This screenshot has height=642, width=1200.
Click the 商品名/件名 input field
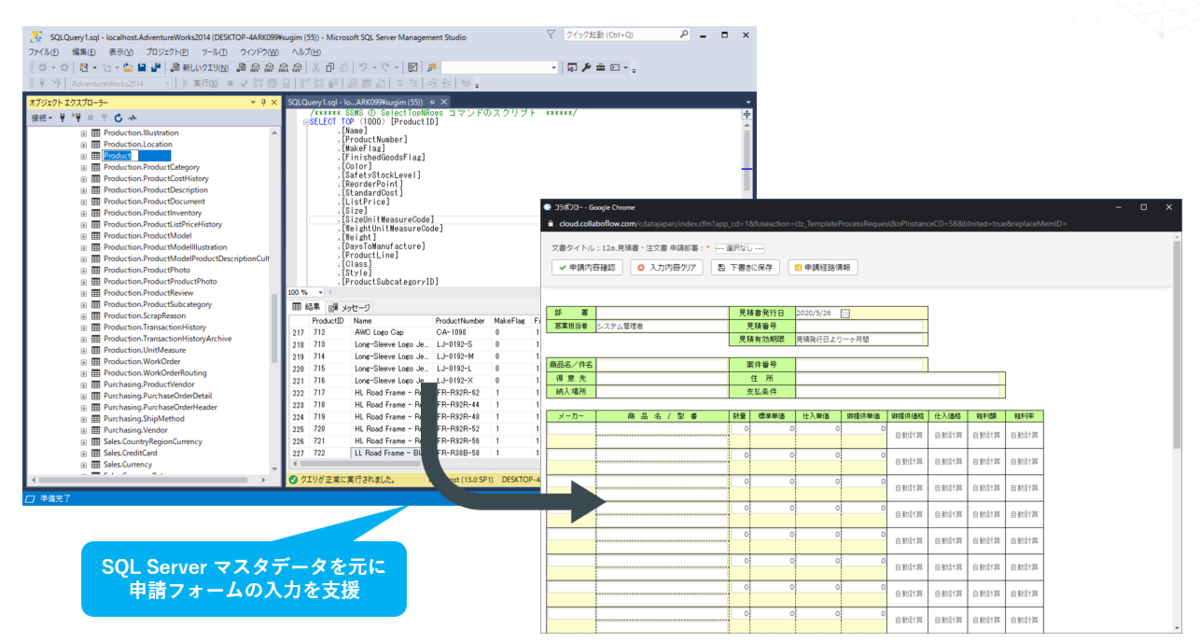663,364
